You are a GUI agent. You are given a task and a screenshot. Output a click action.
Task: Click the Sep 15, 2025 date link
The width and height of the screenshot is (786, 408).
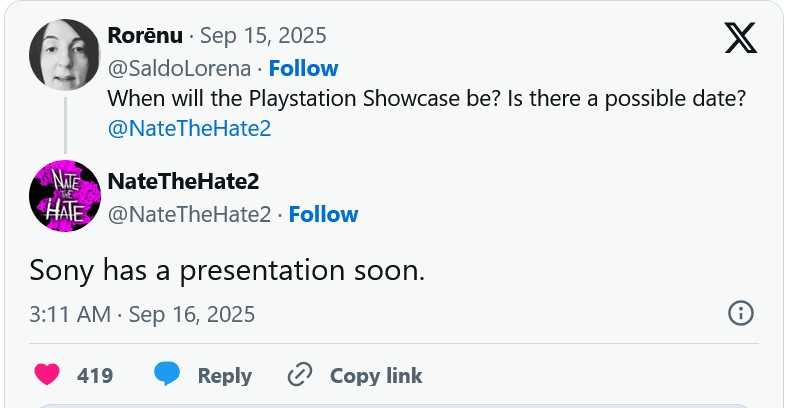pos(263,36)
